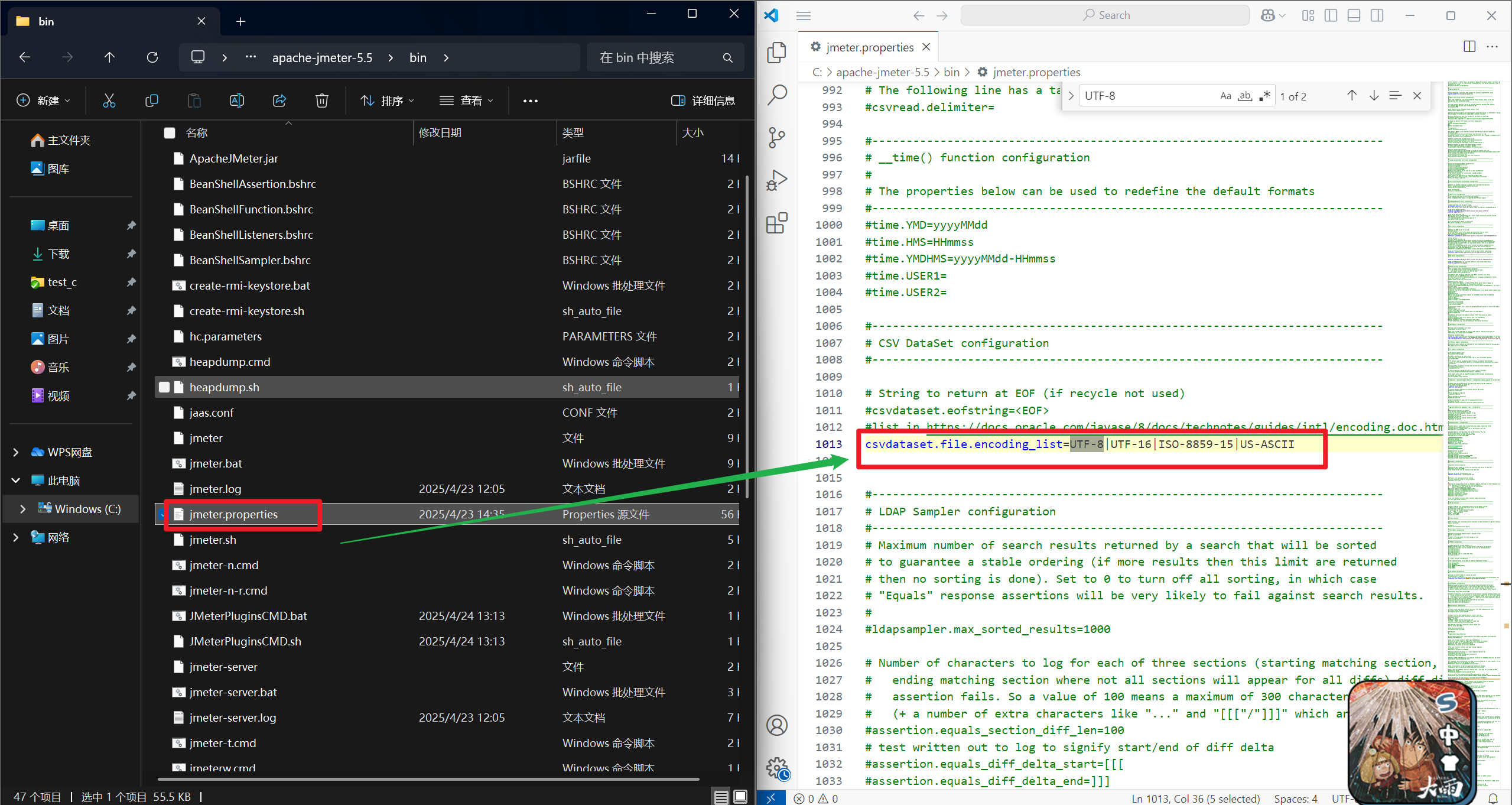Open the 排序 sort dropdown
The height and width of the screenshot is (805, 1512).
coord(388,100)
